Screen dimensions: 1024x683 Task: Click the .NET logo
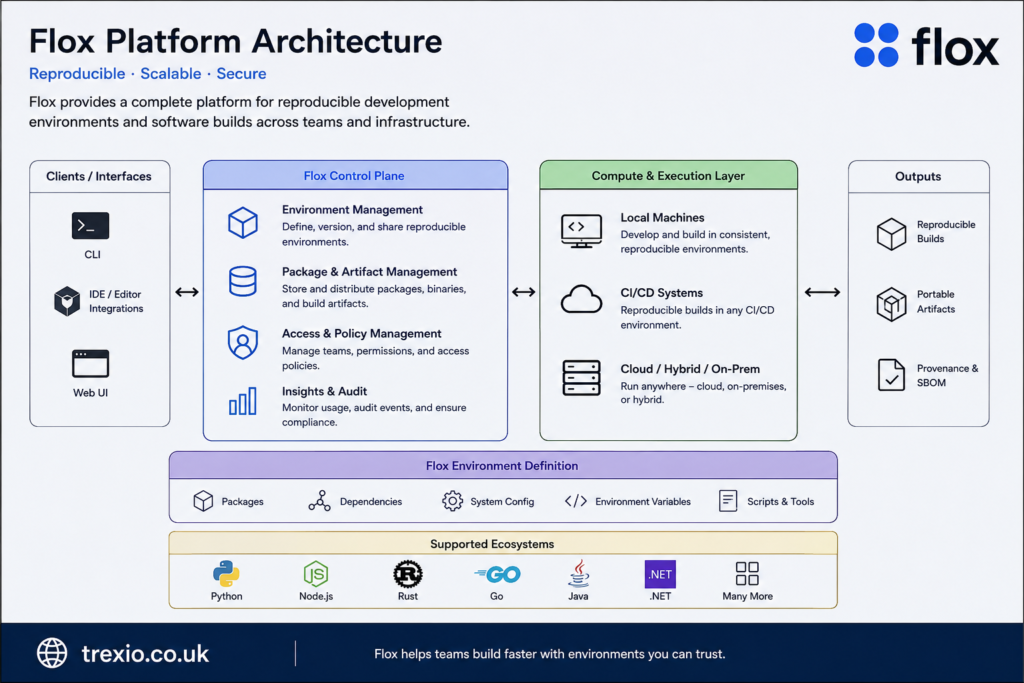click(x=660, y=575)
